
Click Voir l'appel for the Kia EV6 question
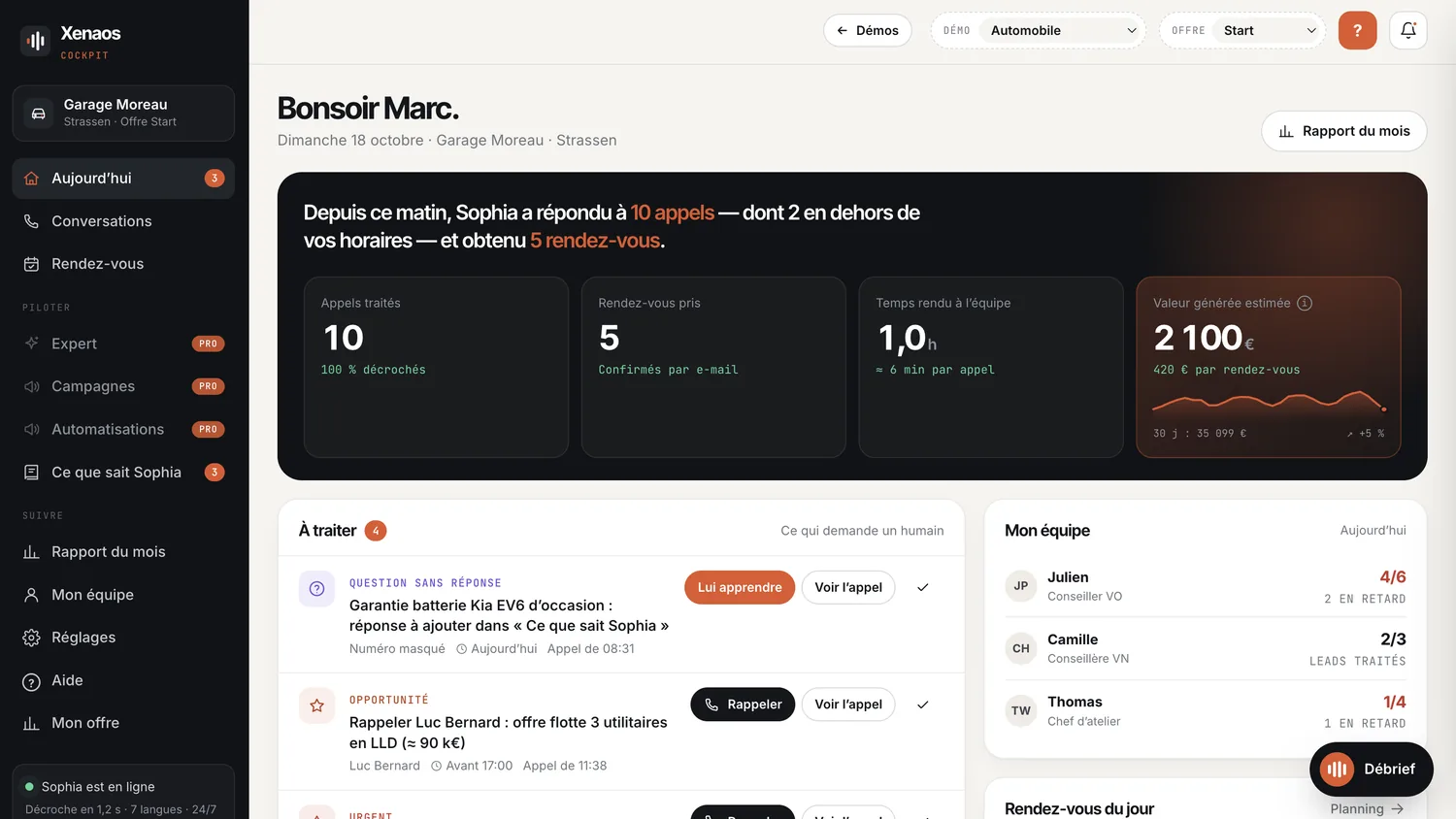(x=848, y=587)
